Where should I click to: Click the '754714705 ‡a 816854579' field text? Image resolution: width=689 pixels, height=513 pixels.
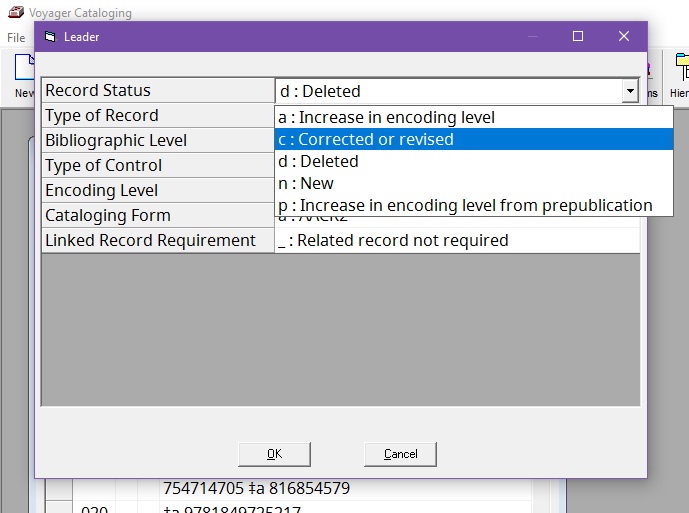tap(256, 488)
